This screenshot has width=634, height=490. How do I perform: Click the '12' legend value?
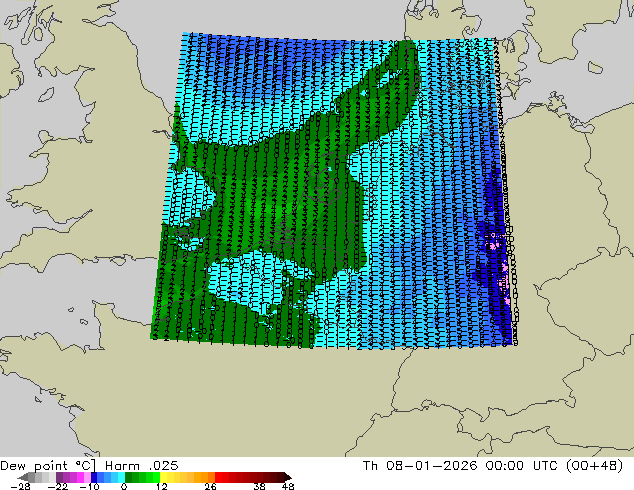pyautogui.click(x=162, y=486)
